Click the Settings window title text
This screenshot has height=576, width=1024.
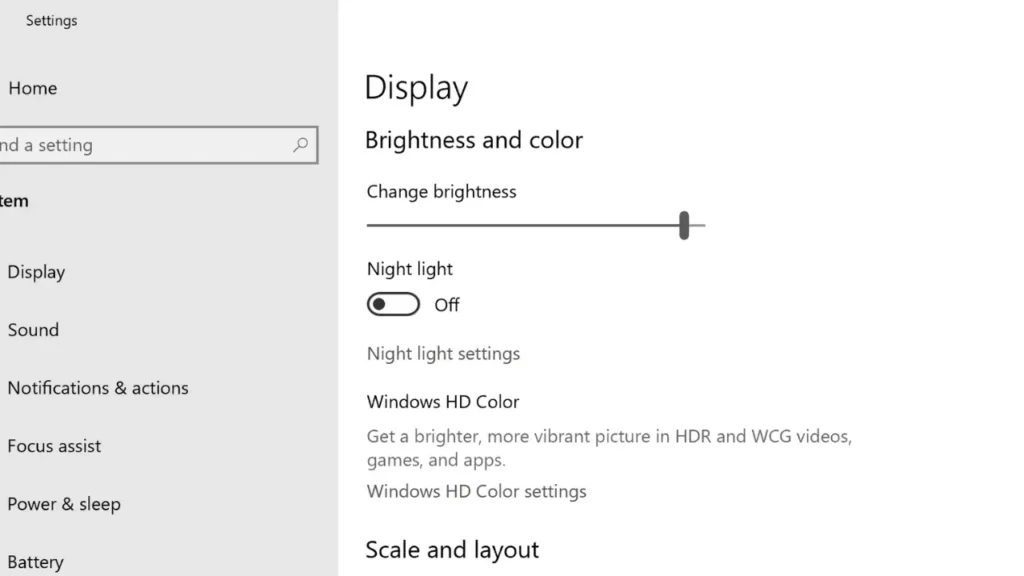point(51,20)
